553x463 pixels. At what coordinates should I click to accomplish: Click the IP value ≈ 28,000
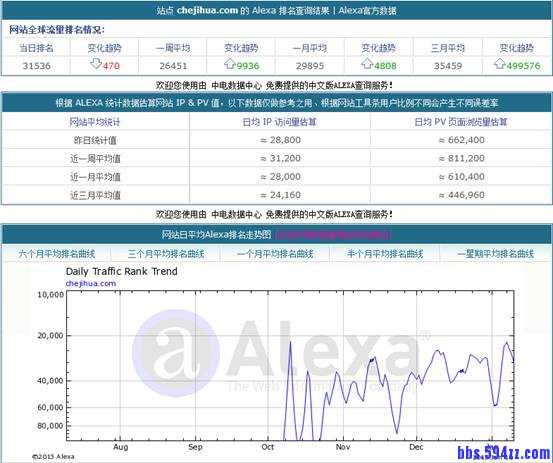click(280, 177)
